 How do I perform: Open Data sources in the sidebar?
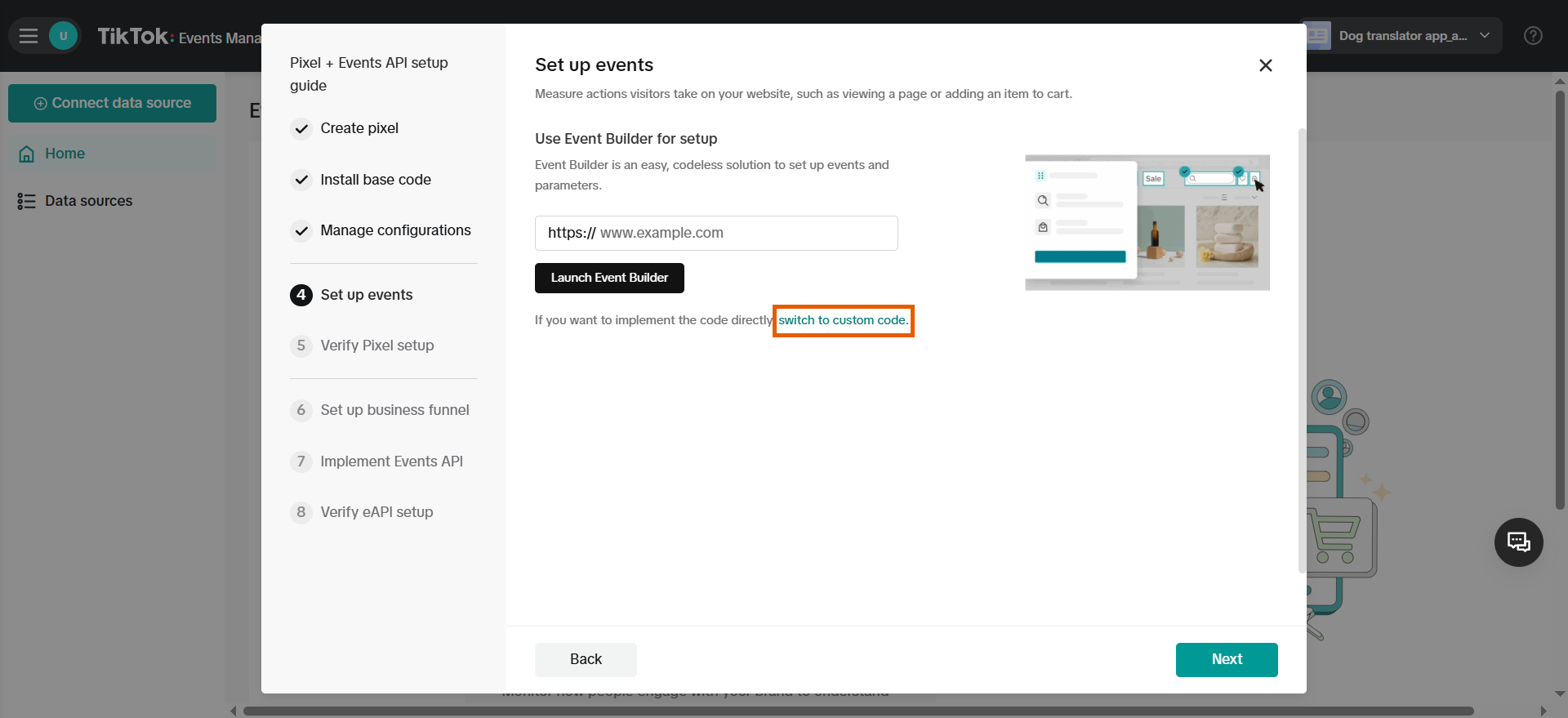coord(113,201)
